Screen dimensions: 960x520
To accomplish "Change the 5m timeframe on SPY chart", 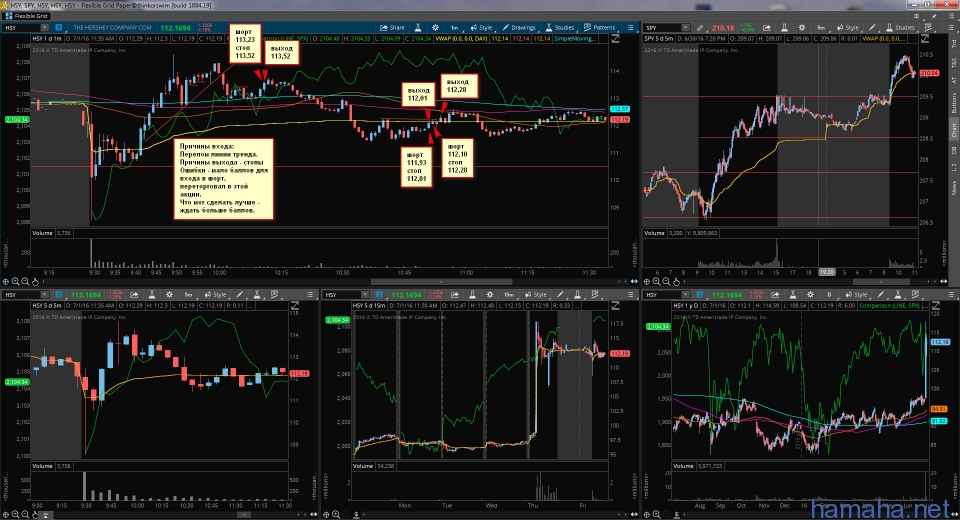I will (821, 28).
